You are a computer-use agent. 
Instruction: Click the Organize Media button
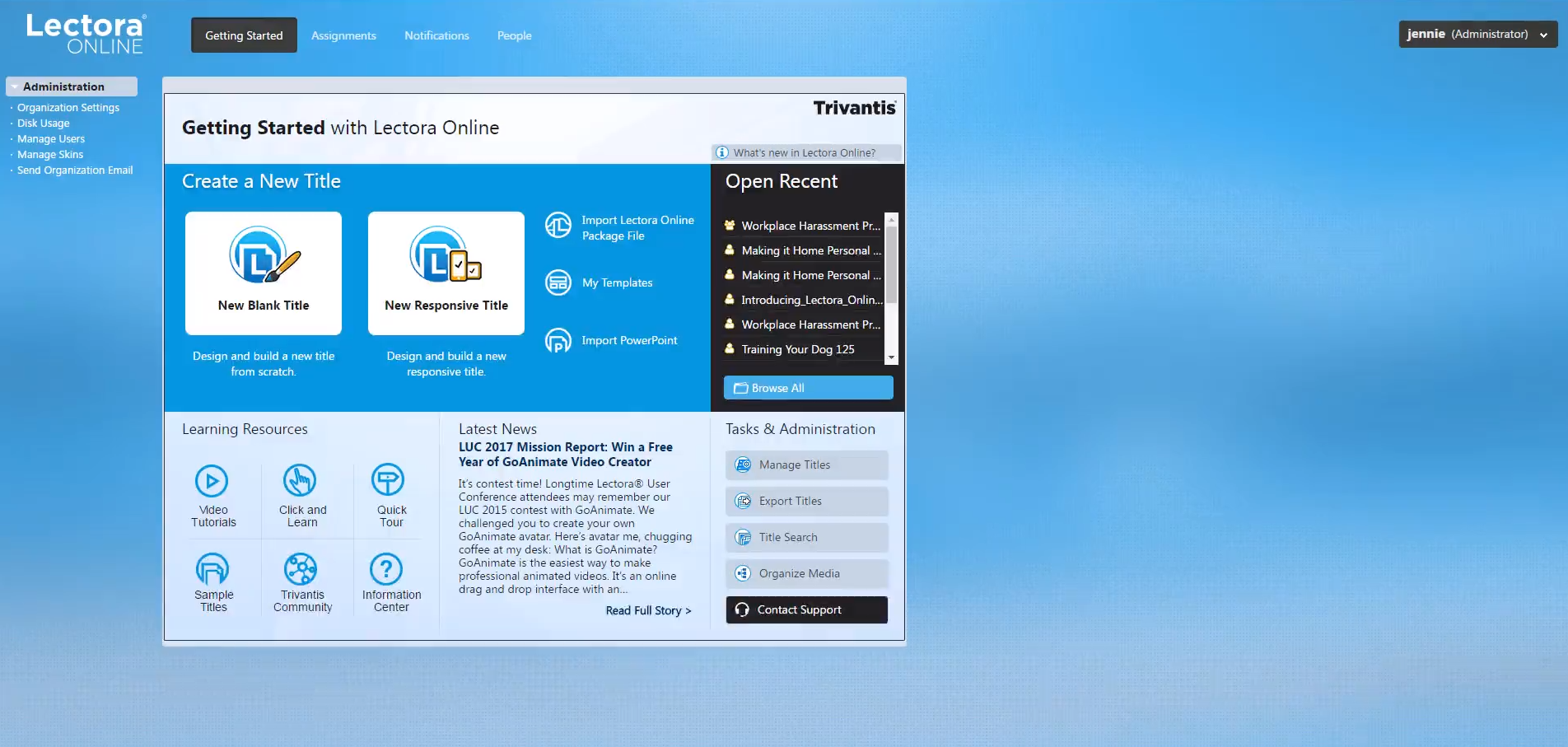point(807,573)
